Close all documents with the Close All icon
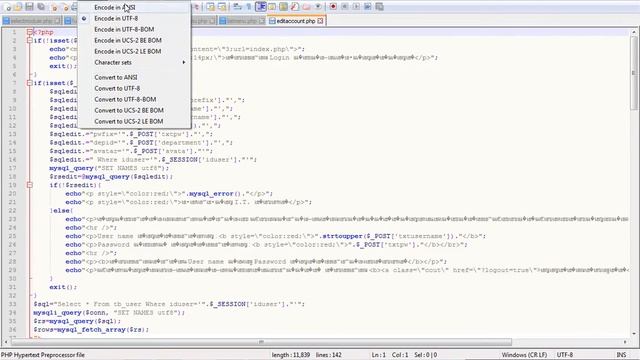 65,7
